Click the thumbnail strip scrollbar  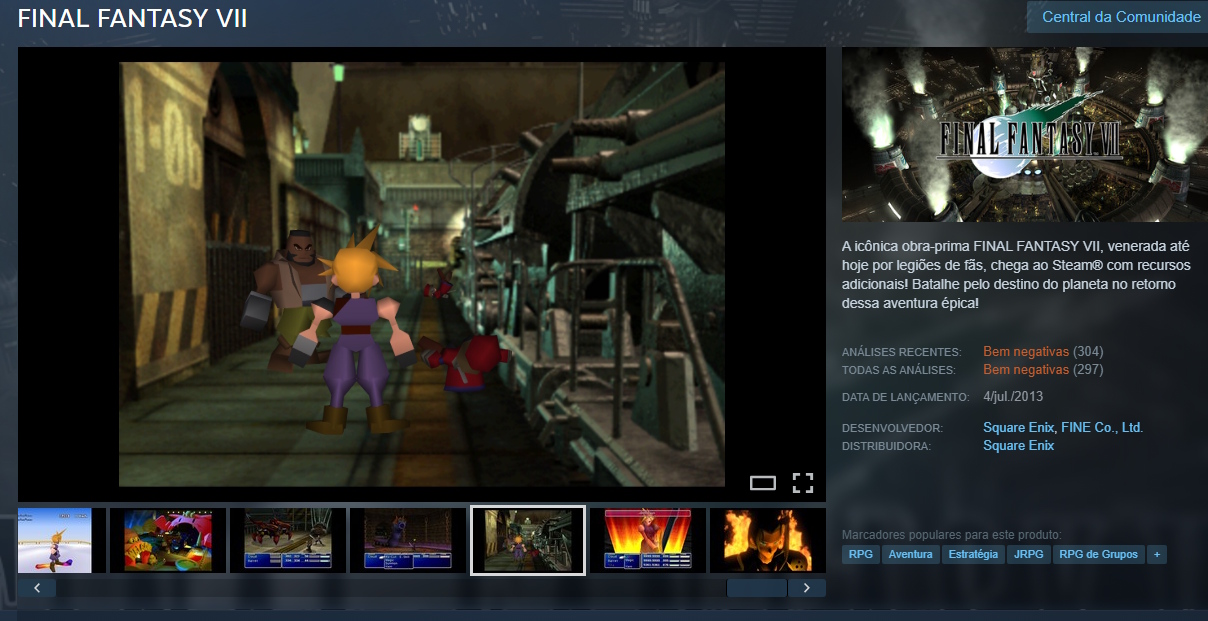click(757, 587)
